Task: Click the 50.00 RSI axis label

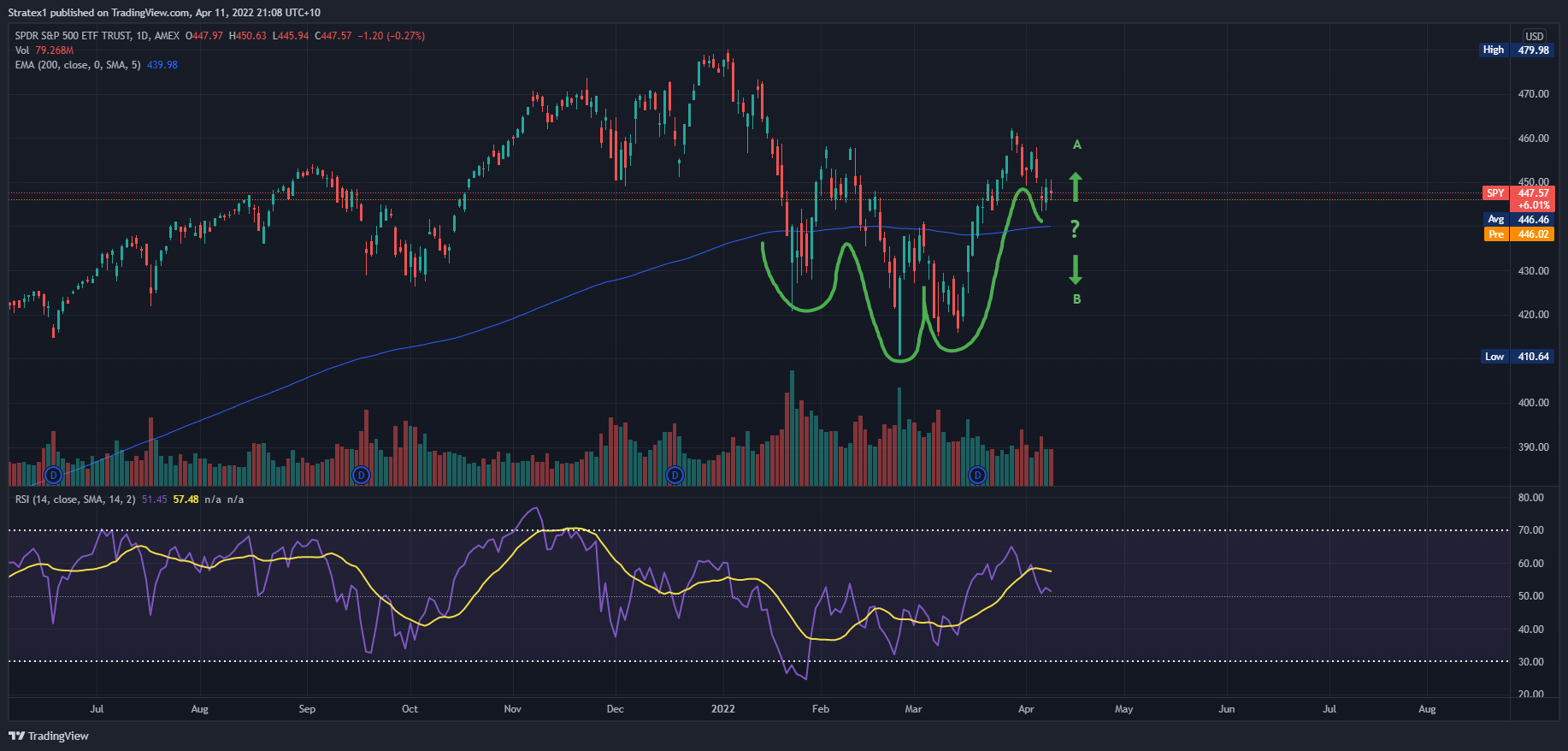Action: [1531, 596]
